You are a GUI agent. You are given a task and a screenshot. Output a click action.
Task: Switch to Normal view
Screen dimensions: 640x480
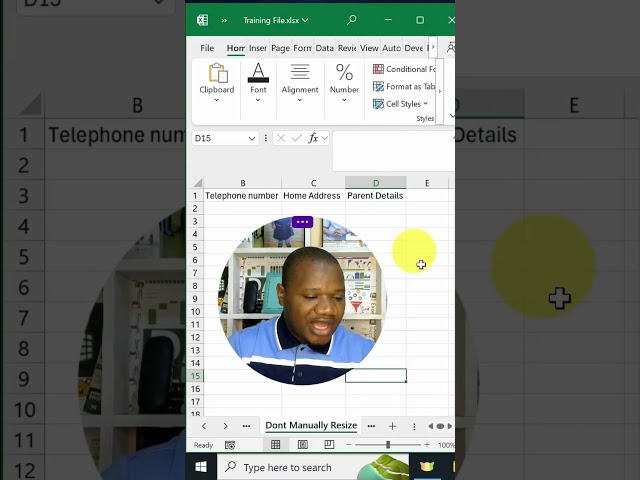tap(276, 444)
